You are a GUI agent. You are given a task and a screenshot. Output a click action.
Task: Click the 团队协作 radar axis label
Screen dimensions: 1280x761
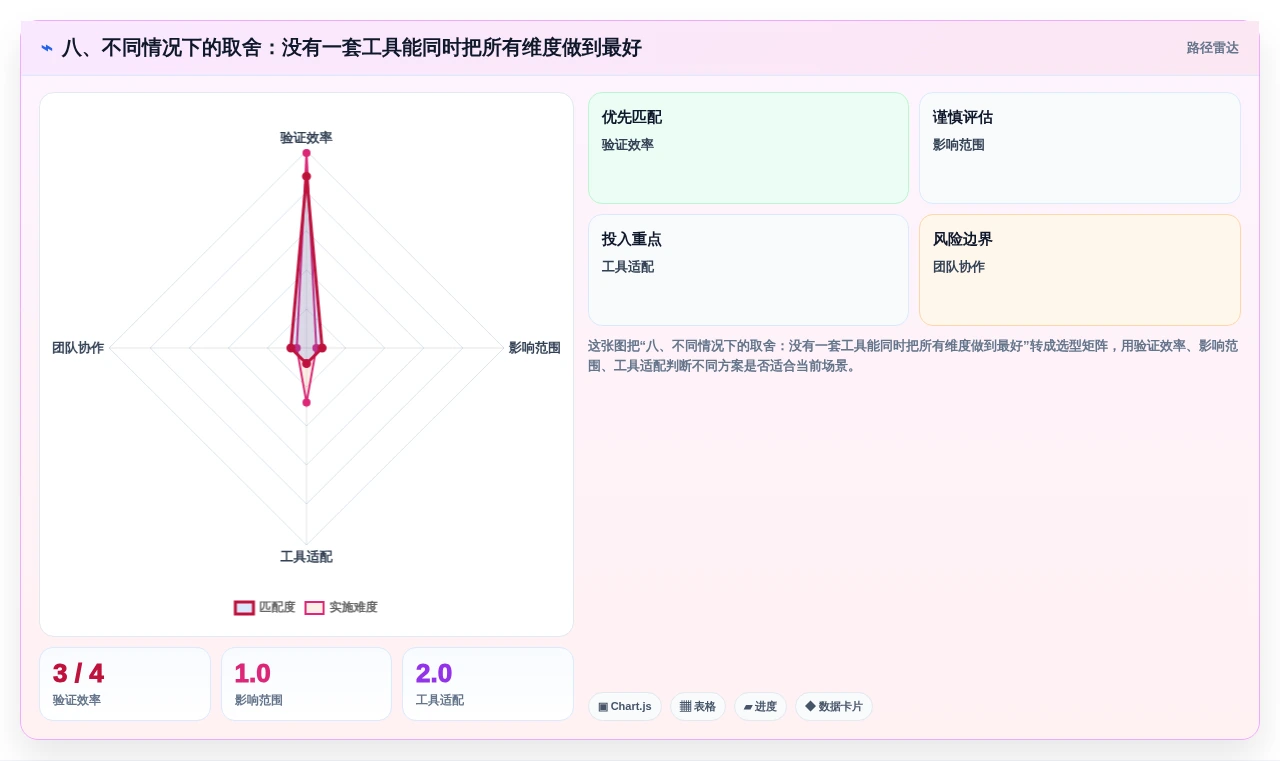[x=78, y=348]
